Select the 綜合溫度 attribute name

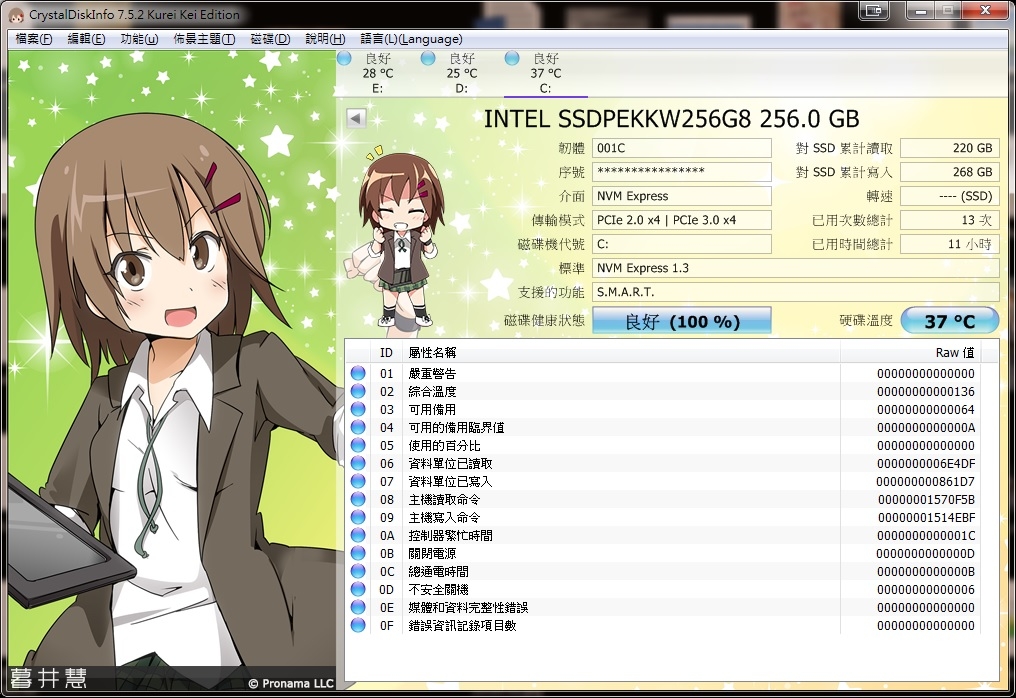[x=432, y=391]
